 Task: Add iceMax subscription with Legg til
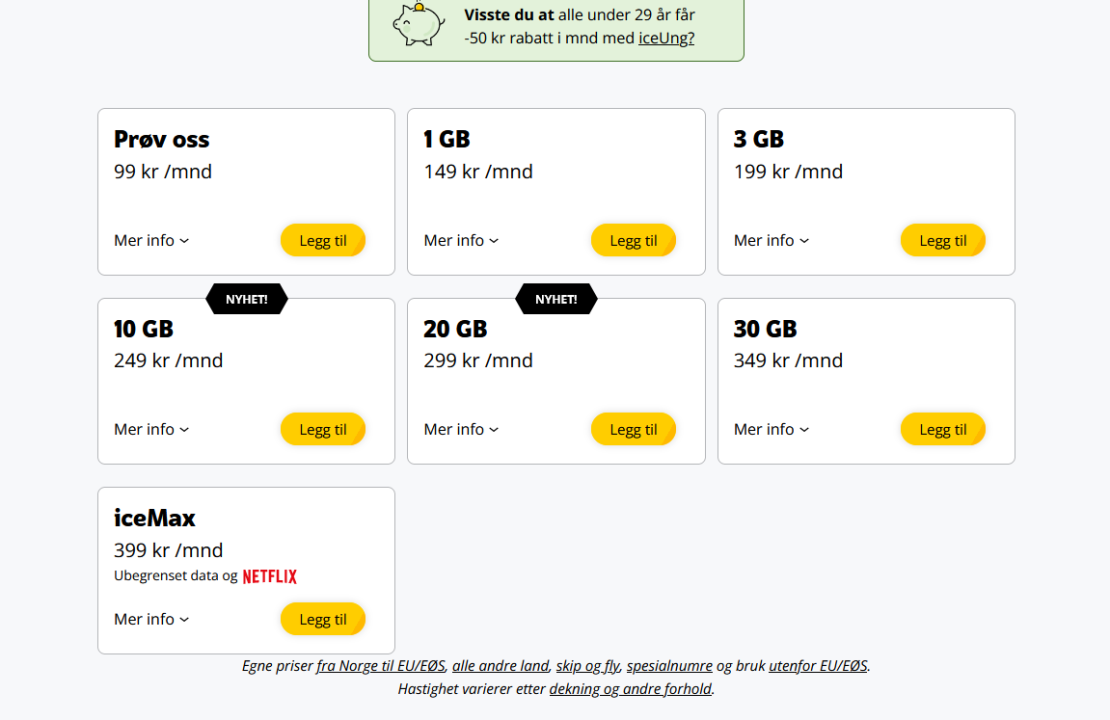pyautogui.click(x=322, y=619)
